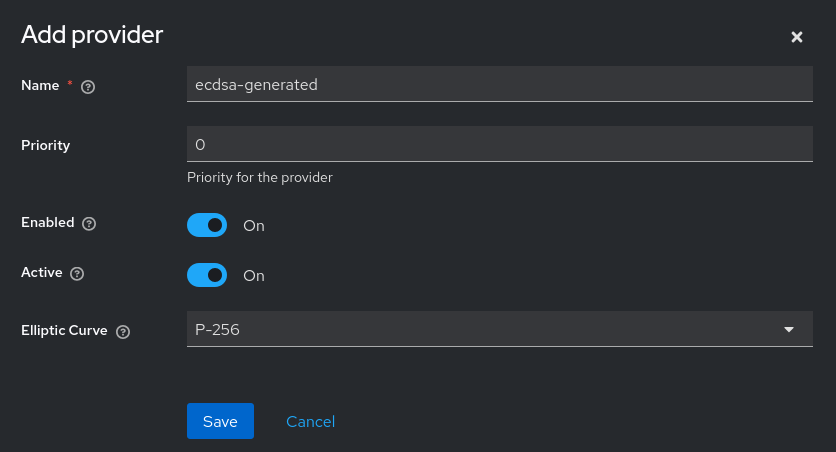This screenshot has width=836, height=452.
Task: Toggle the Enabled switch off
Action: pyautogui.click(x=207, y=225)
